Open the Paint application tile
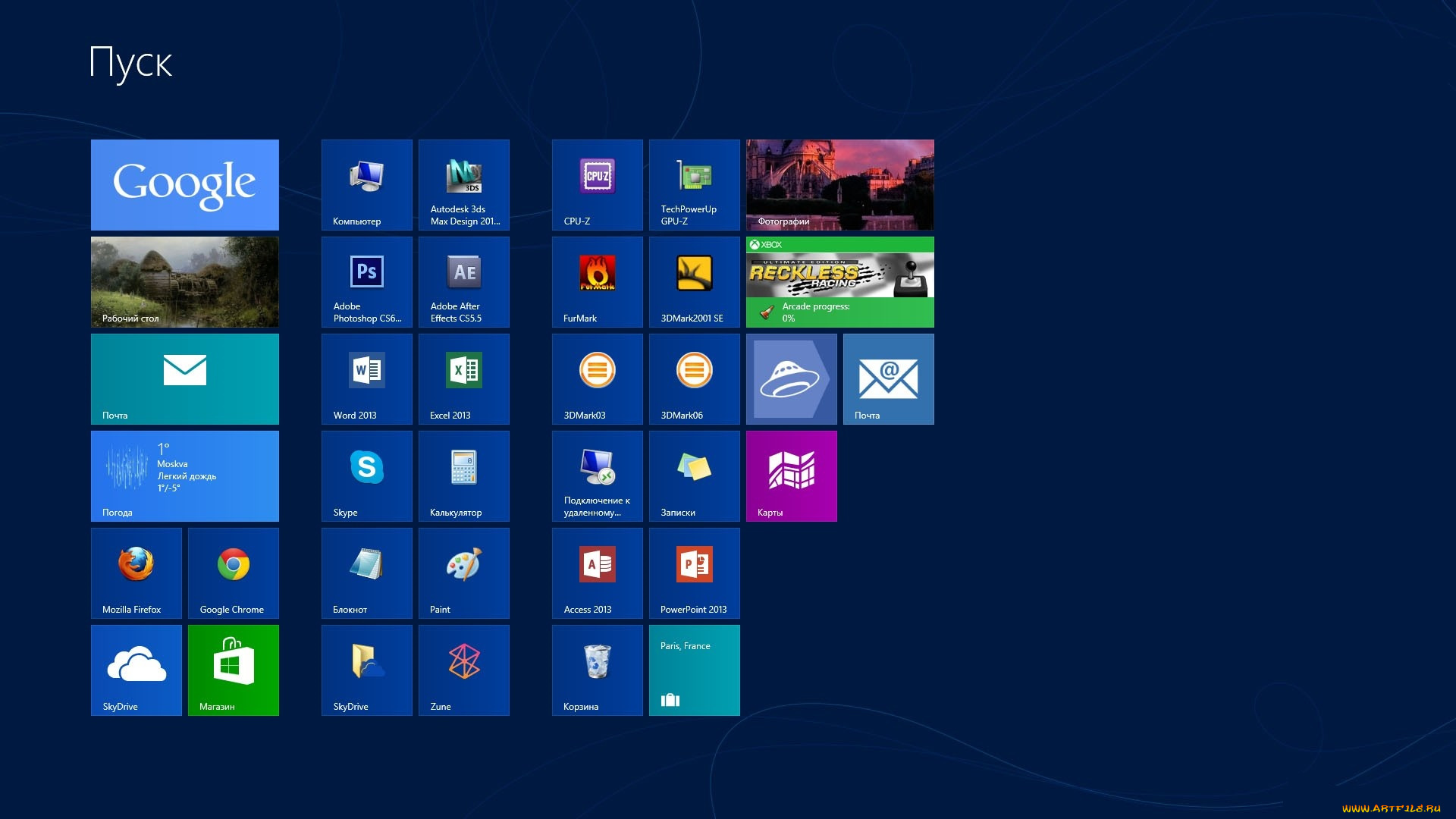 (463, 573)
